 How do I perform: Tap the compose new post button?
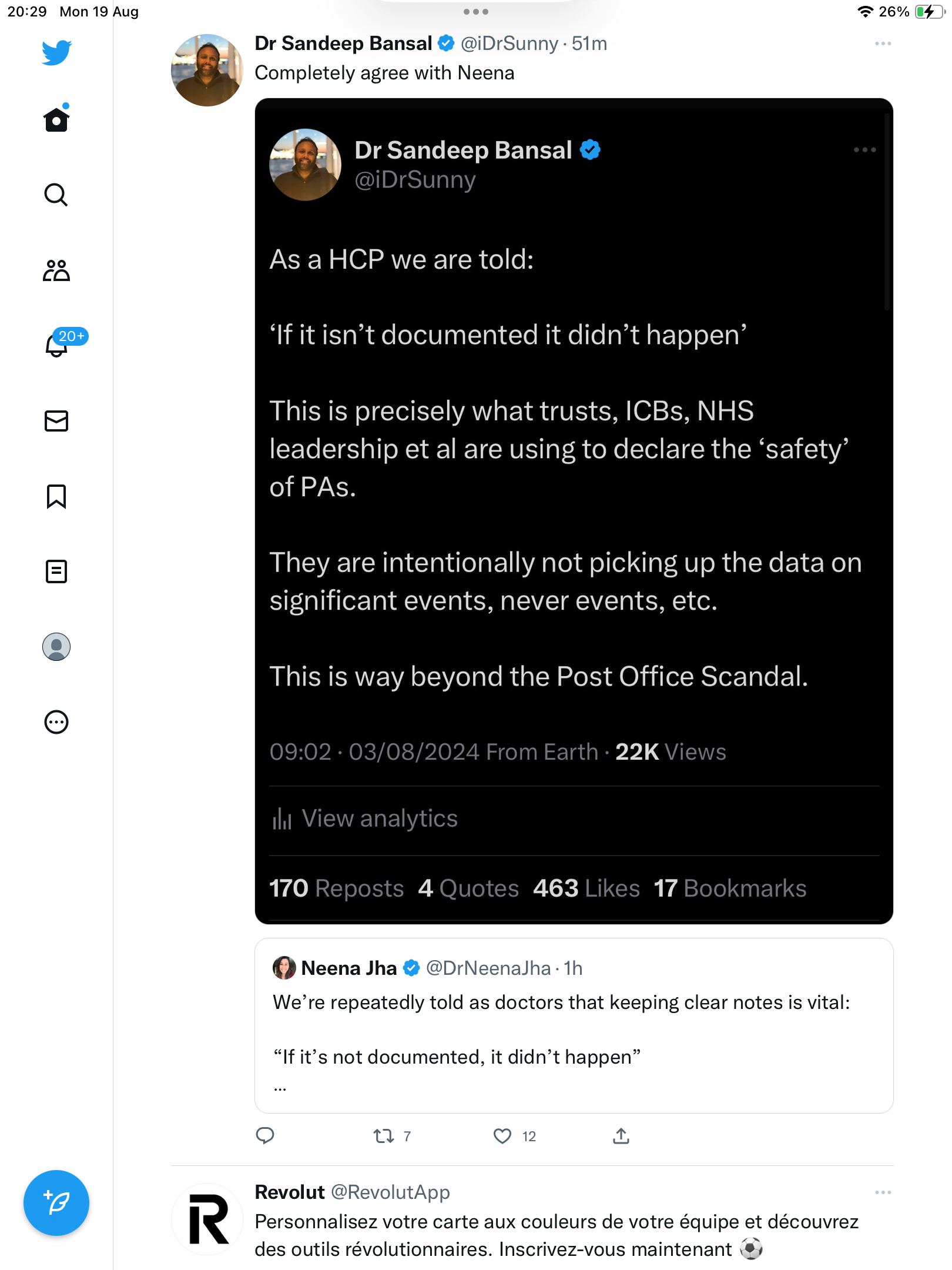coord(56,1203)
